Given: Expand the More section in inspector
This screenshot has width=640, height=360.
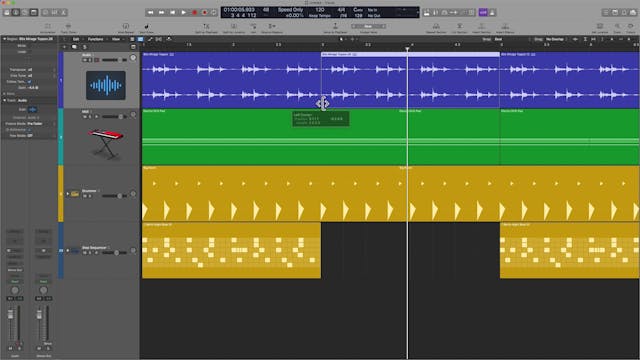Looking at the screenshot, I should [x=4, y=94].
